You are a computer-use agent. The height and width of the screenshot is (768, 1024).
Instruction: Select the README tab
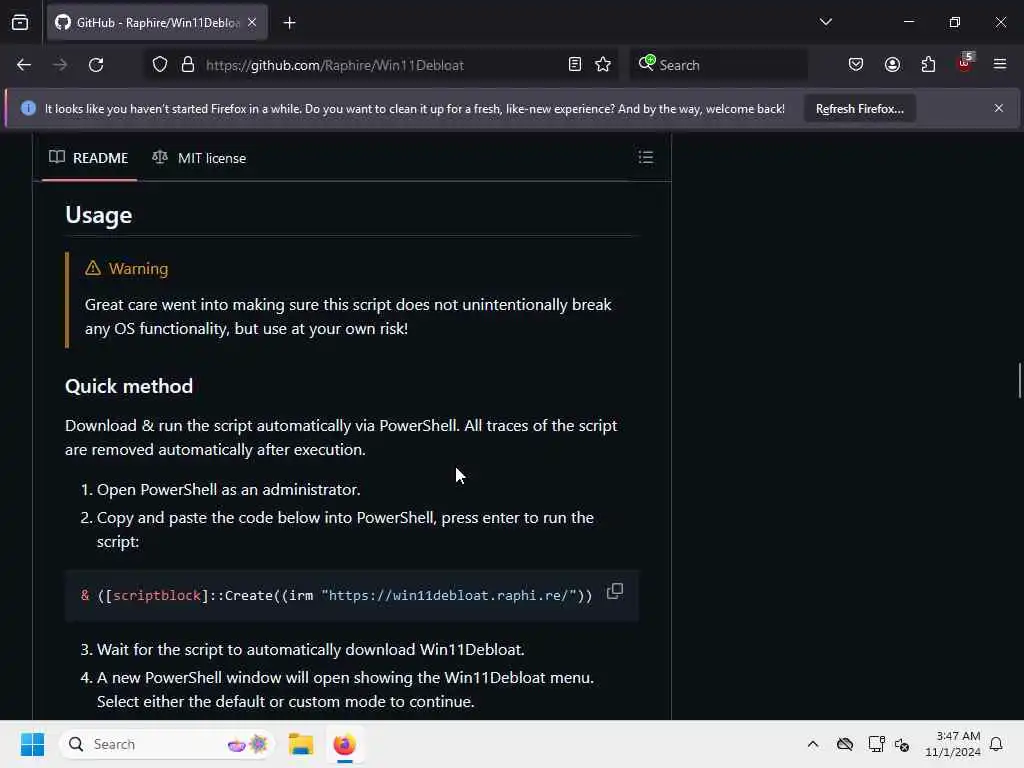(89, 158)
